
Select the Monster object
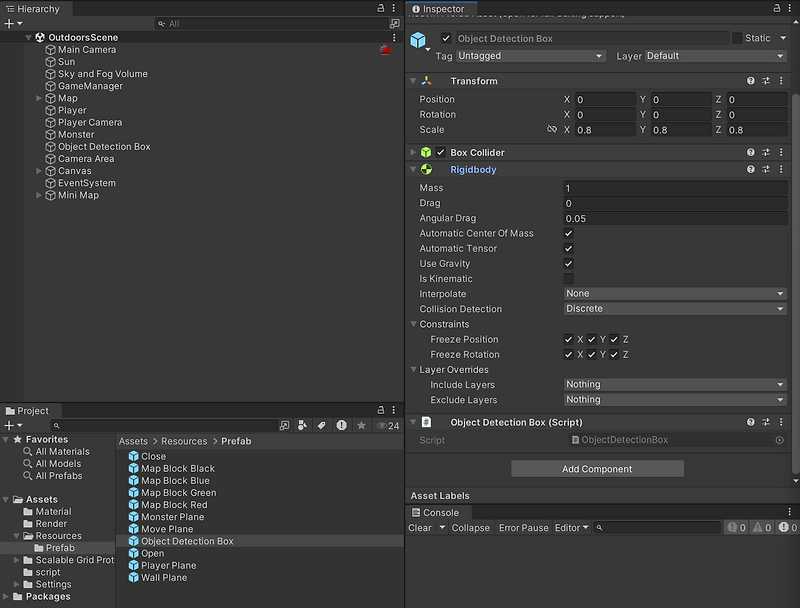pyautogui.click(x=76, y=135)
